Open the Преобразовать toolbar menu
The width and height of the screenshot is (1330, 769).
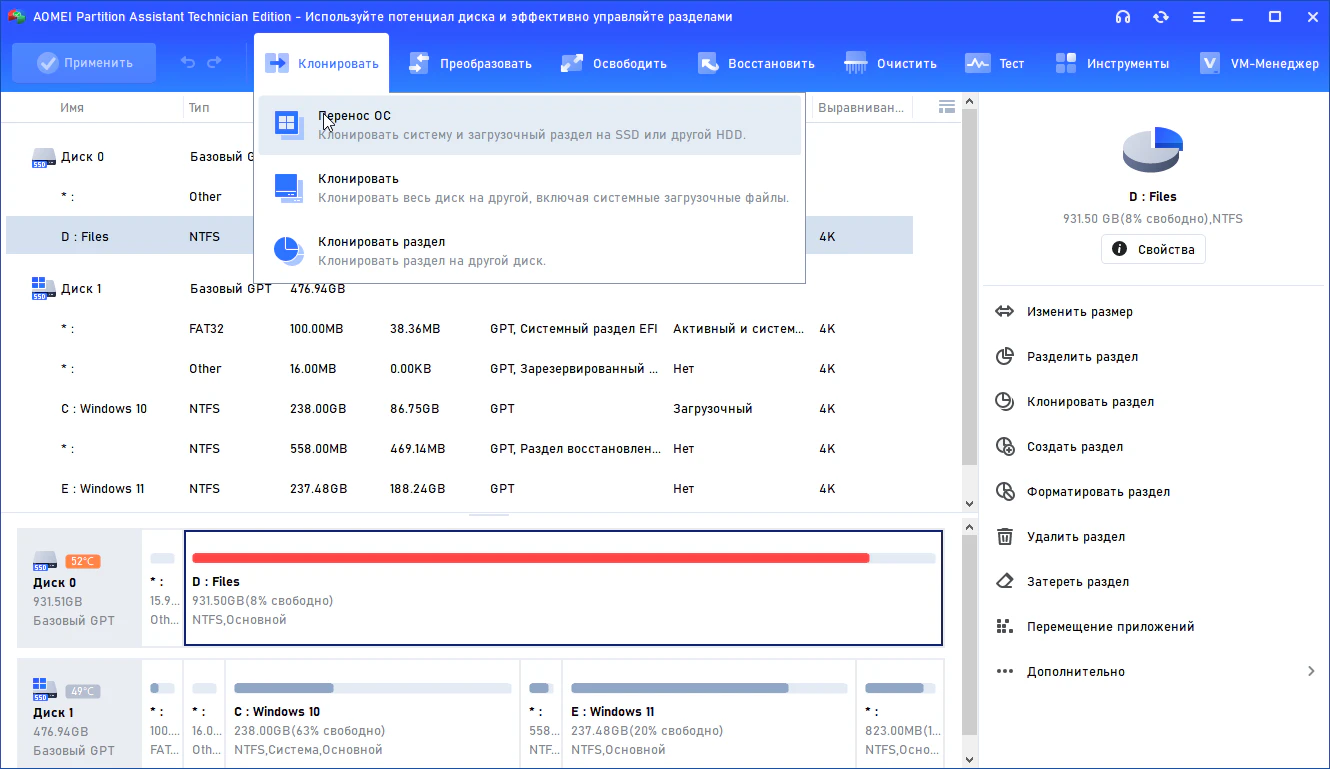(x=471, y=63)
